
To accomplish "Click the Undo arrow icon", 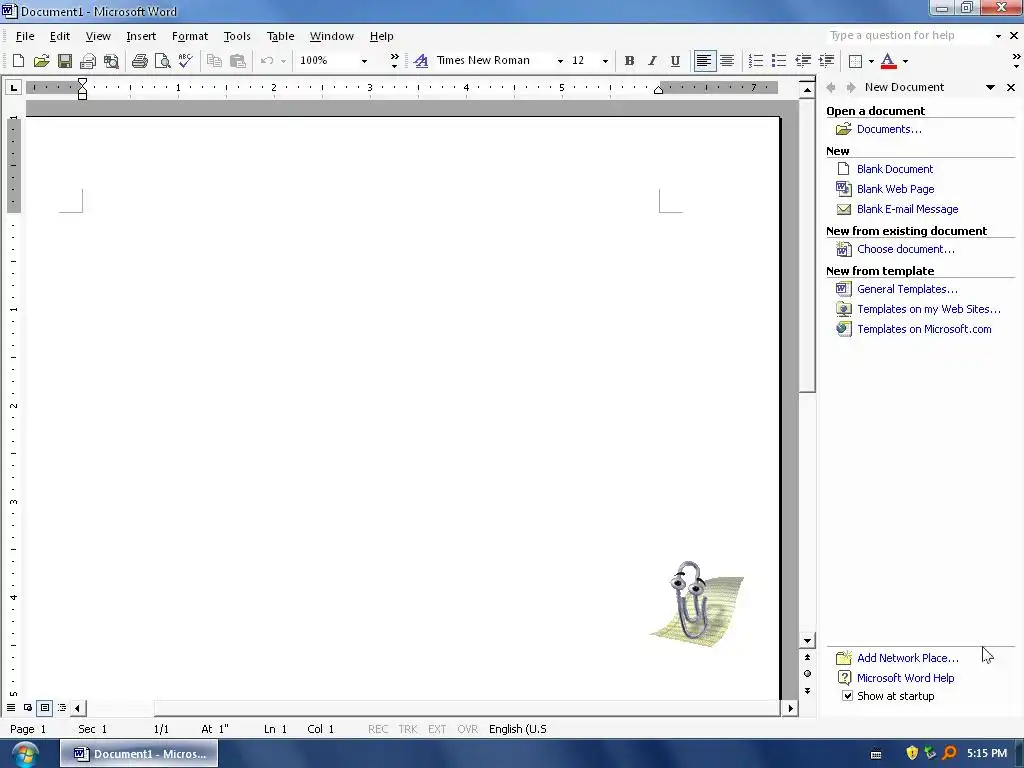I will (x=266, y=61).
